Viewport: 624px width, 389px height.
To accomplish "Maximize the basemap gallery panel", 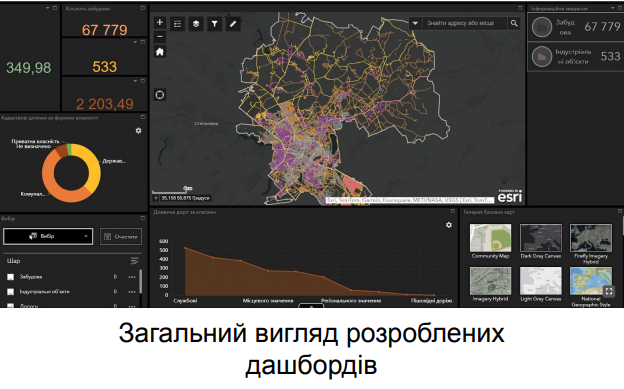I will pyautogui.click(x=620, y=211).
